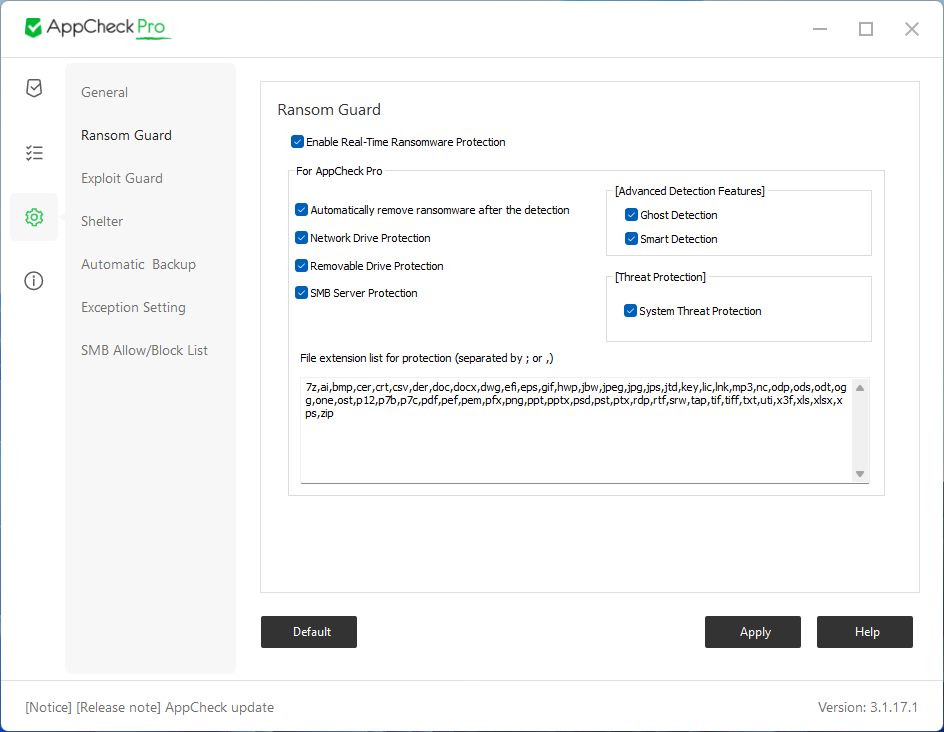
Task: Select the gear settings sidebar icon
Action: coord(34,217)
